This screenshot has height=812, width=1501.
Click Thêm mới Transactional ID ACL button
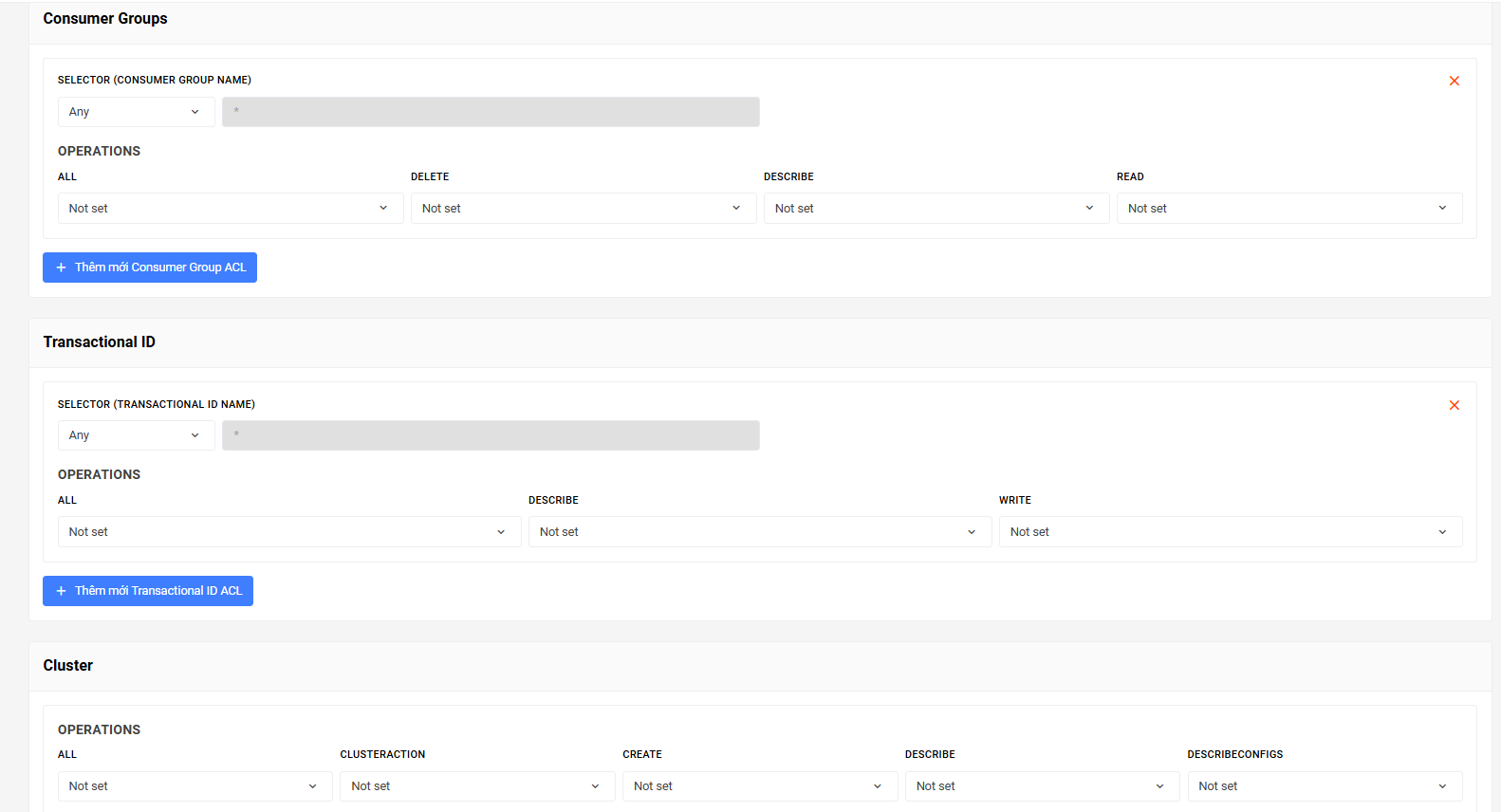148,591
